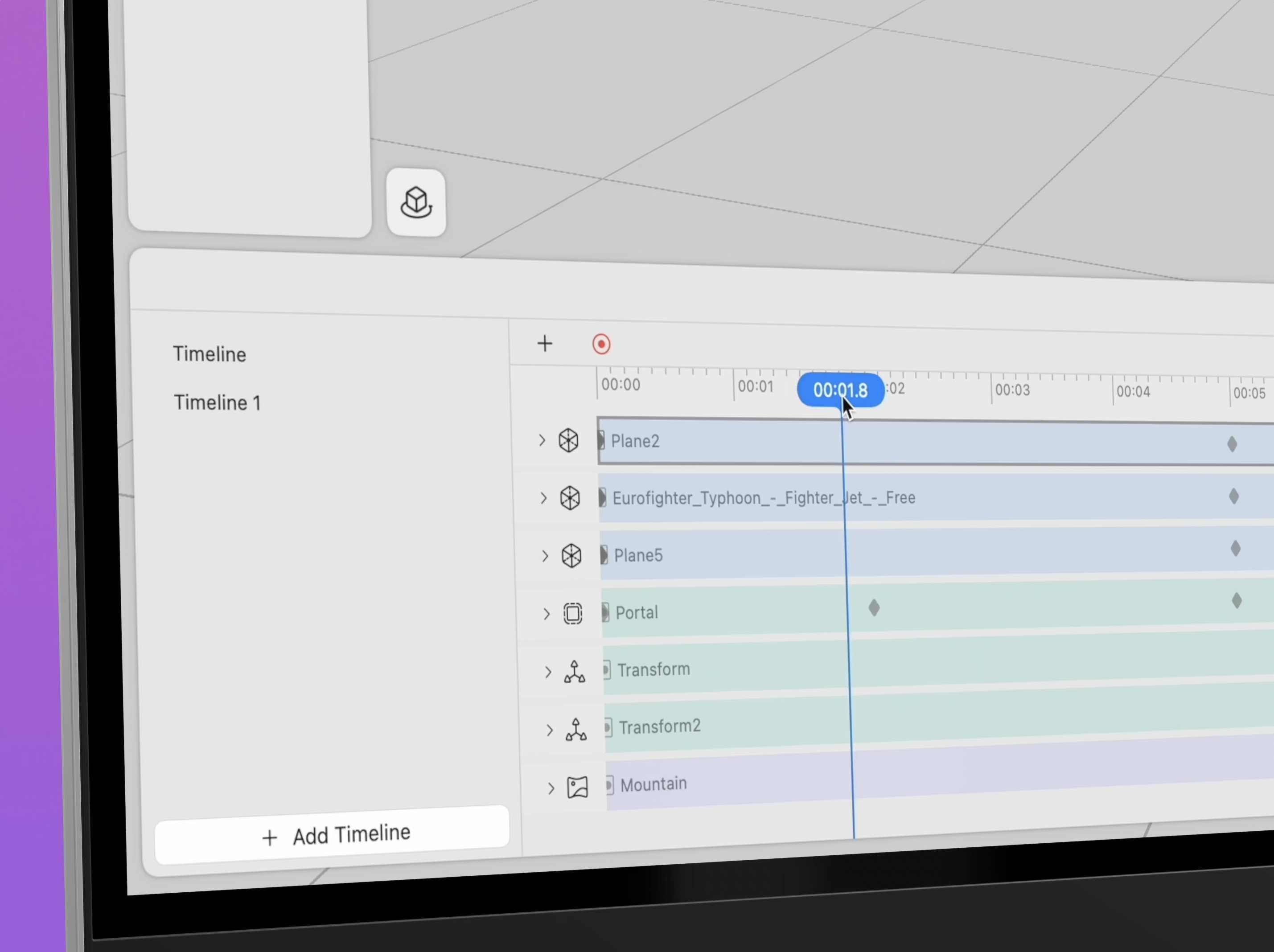Expand the Plane2 track chevron
1274x952 pixels.
[542, 441]
